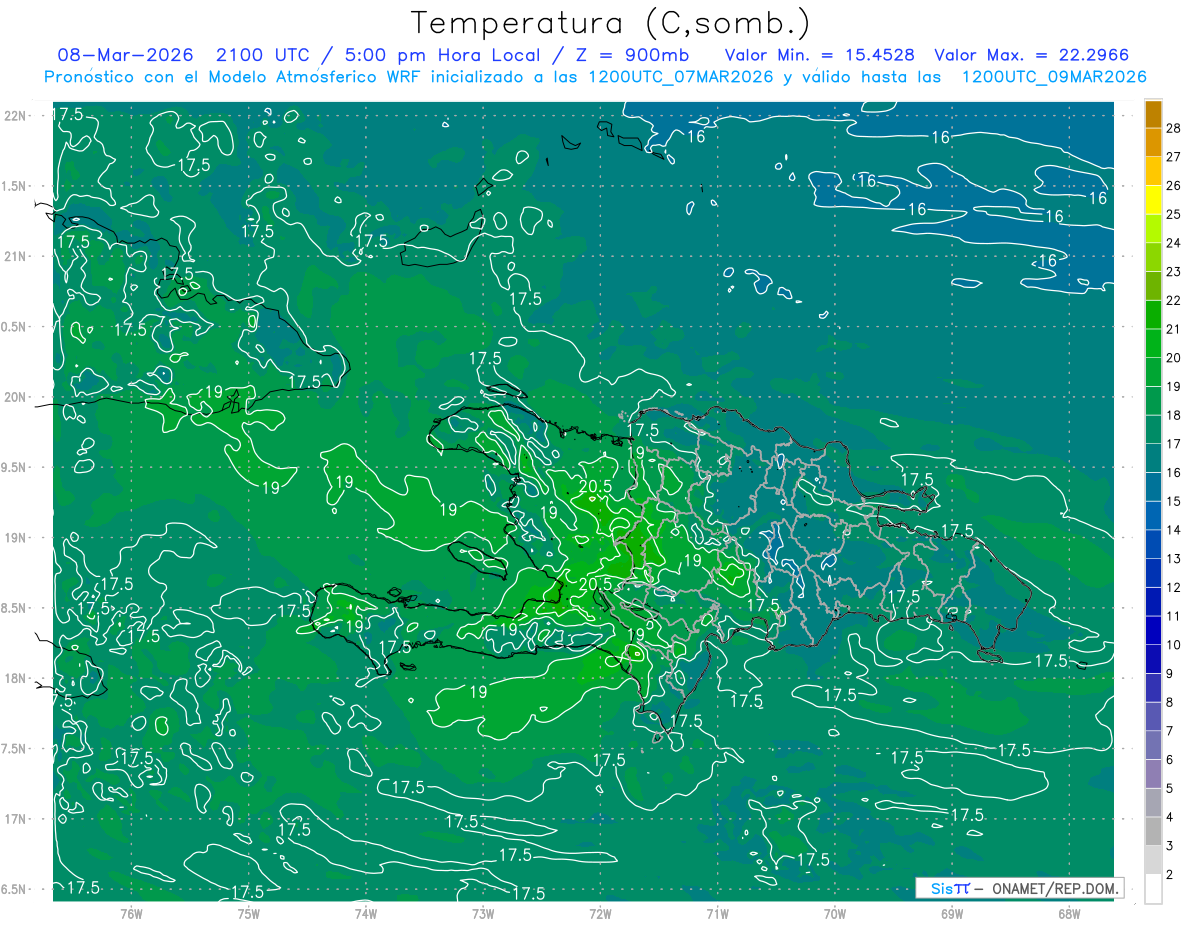This screenshot has width=1200, height=927.
Task: Click the white colorbar swatch below label 2
Action: 1153,889
